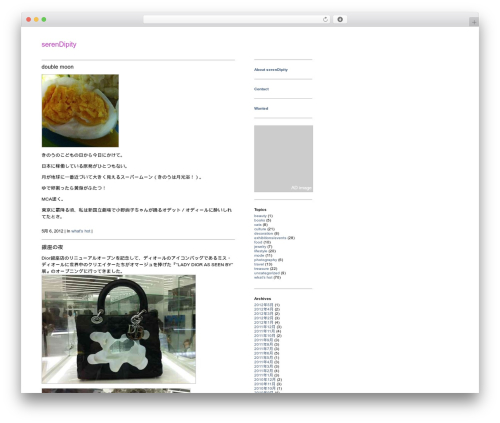Screen dimensions: 500x423
Task: Open the 2012年3月 archive
Action: click(264, 314)
